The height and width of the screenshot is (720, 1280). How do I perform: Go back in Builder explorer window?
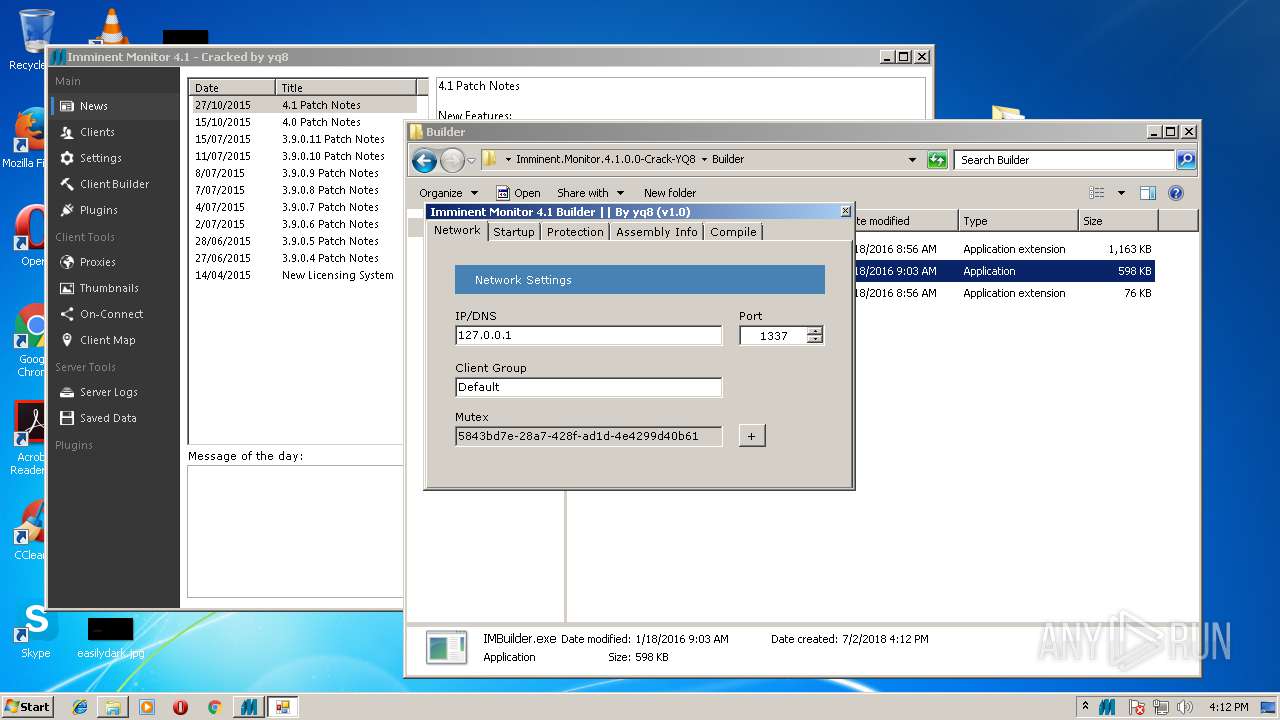click(424, 160)
